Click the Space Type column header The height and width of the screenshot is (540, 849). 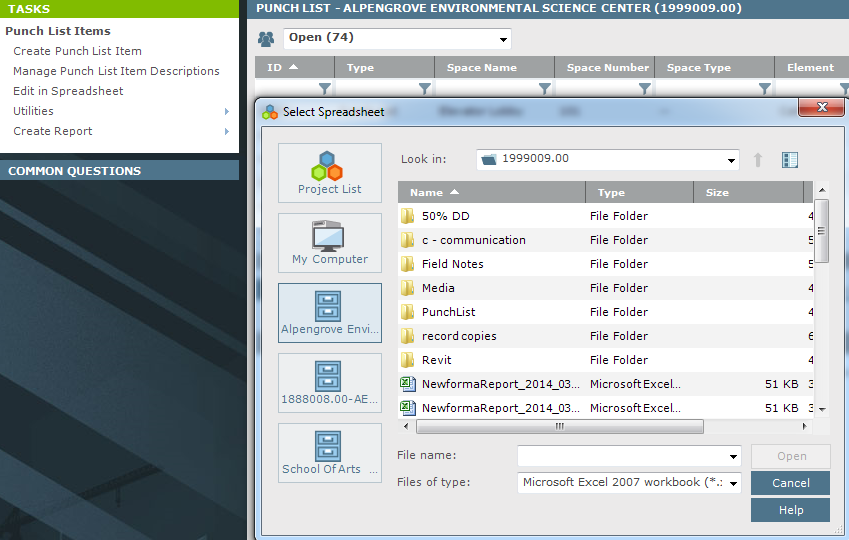[715, 68]
